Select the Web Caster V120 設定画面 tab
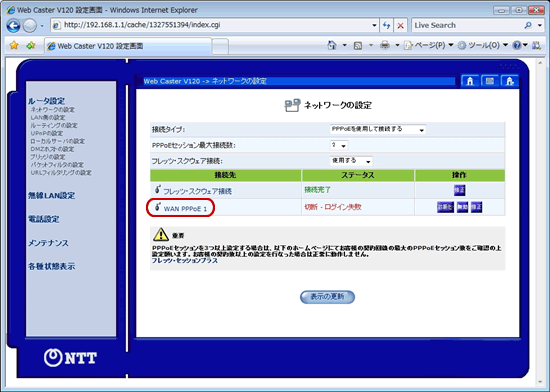 tap(128, 46)
